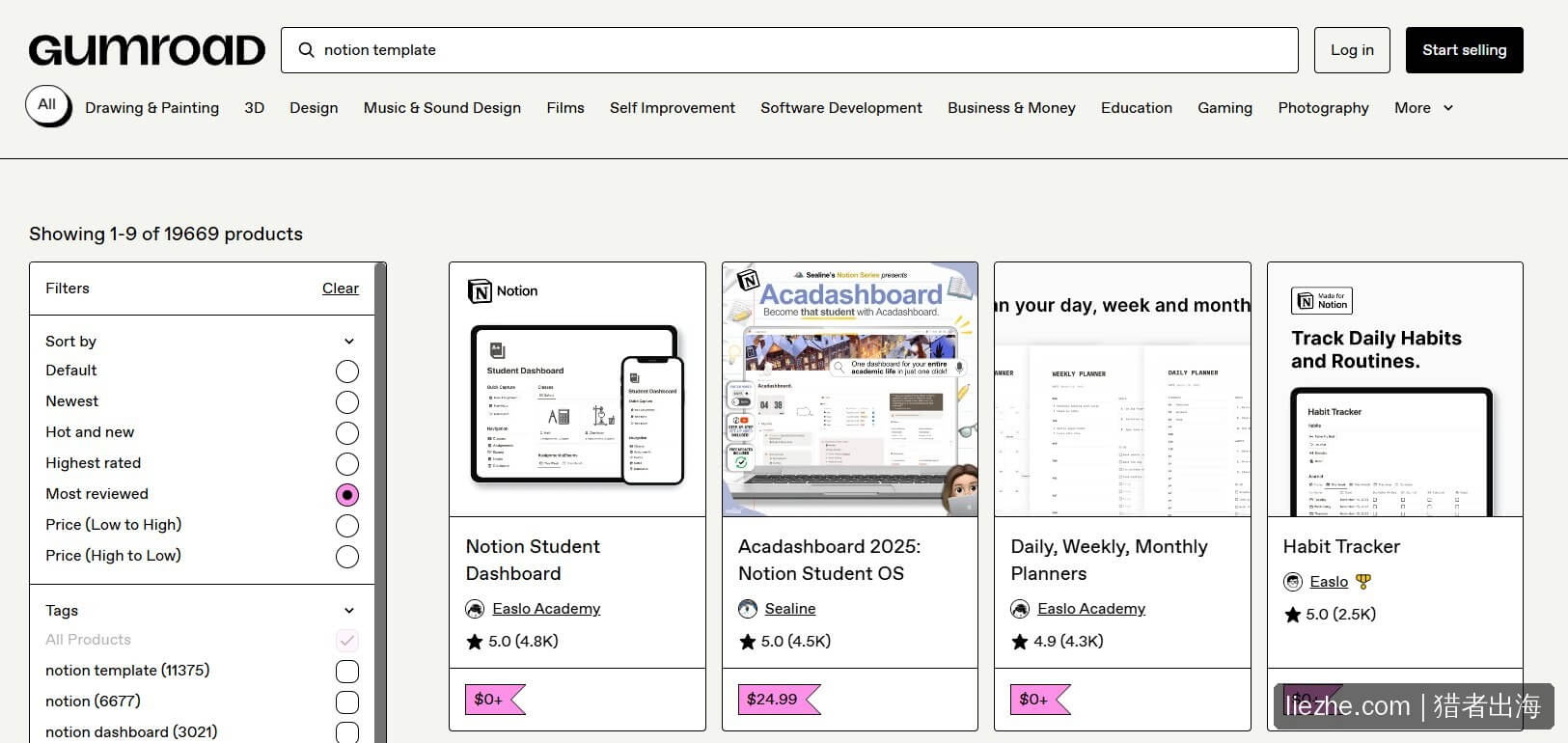Select the Default sort option
Screen dimensions: 1568x743
click(x=347, y=371)
